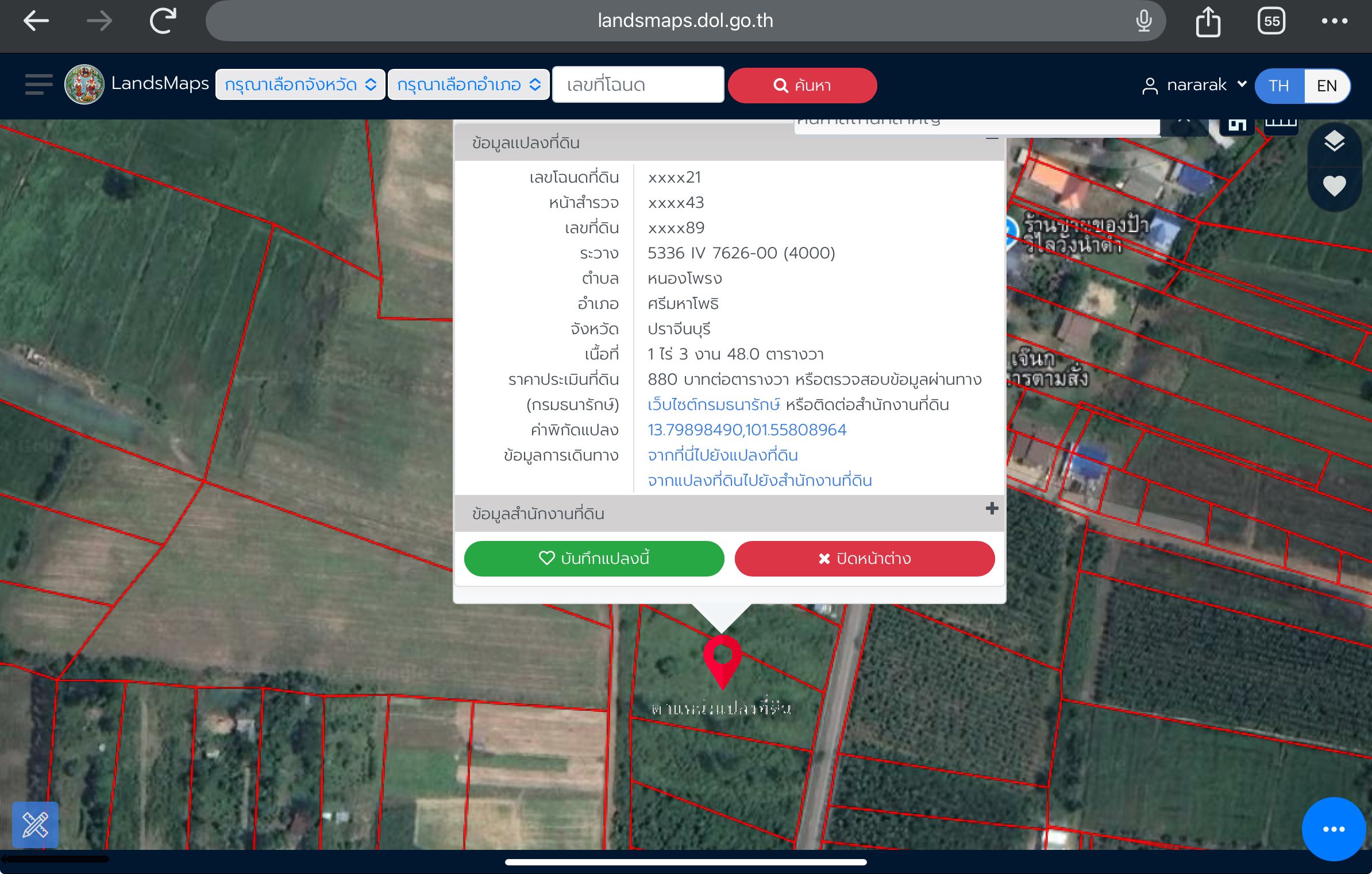The width and height of the screenshot is (1372, 874).
Task: Open the map layers icon
Action: pyautogui.click(x=1334, y=141)
